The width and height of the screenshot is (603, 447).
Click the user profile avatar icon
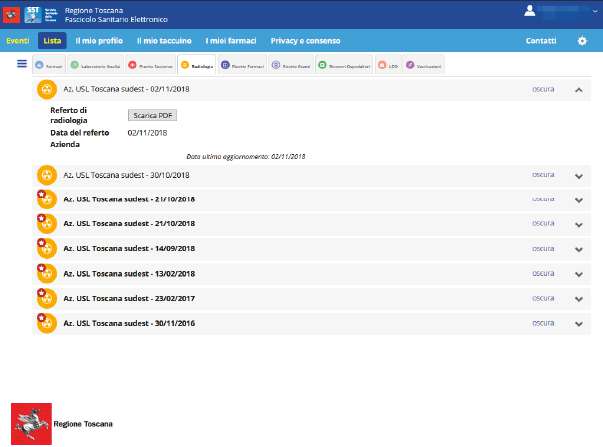[x=530, y=10]
